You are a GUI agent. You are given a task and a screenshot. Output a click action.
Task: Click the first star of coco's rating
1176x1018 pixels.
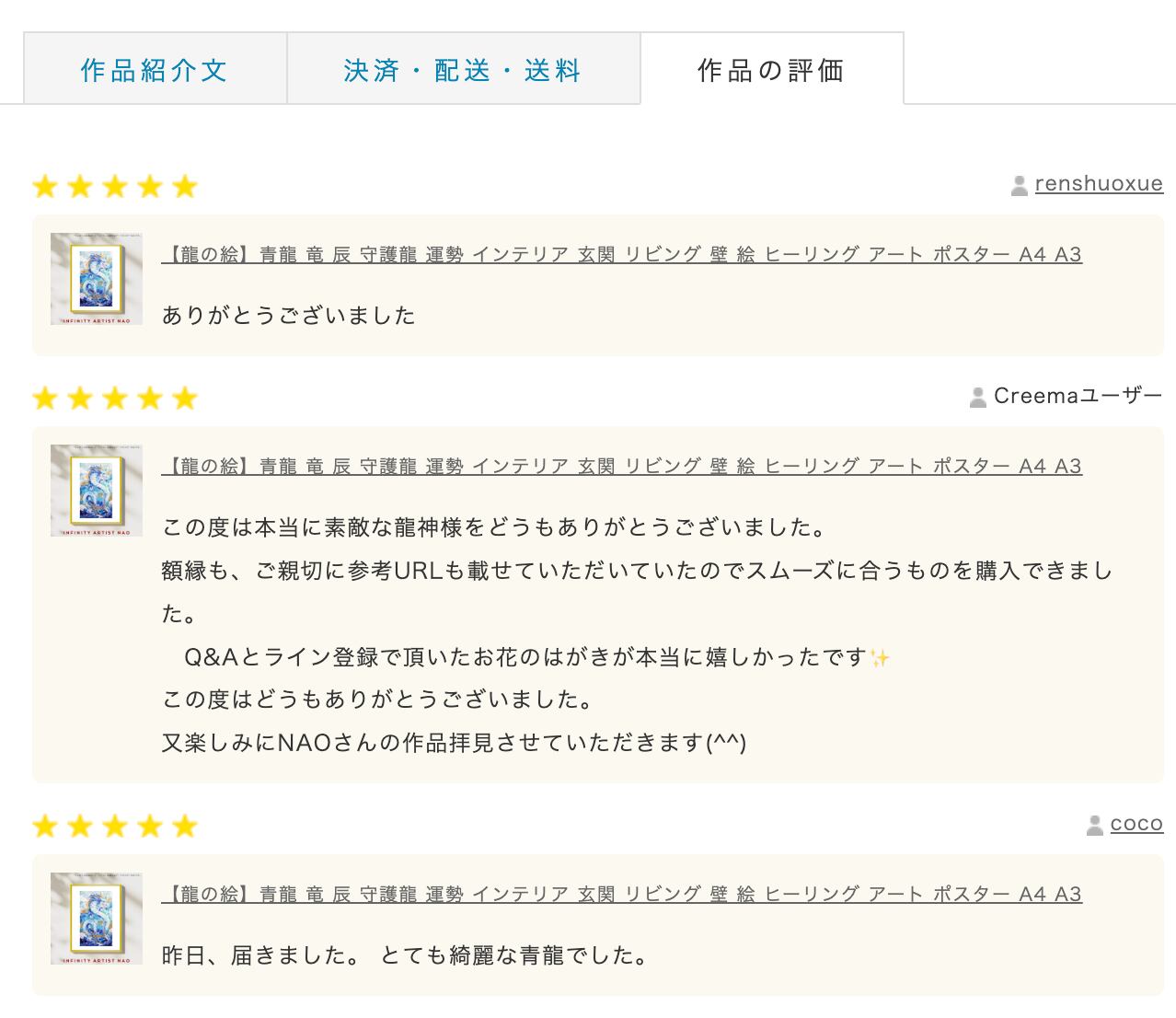45,827
